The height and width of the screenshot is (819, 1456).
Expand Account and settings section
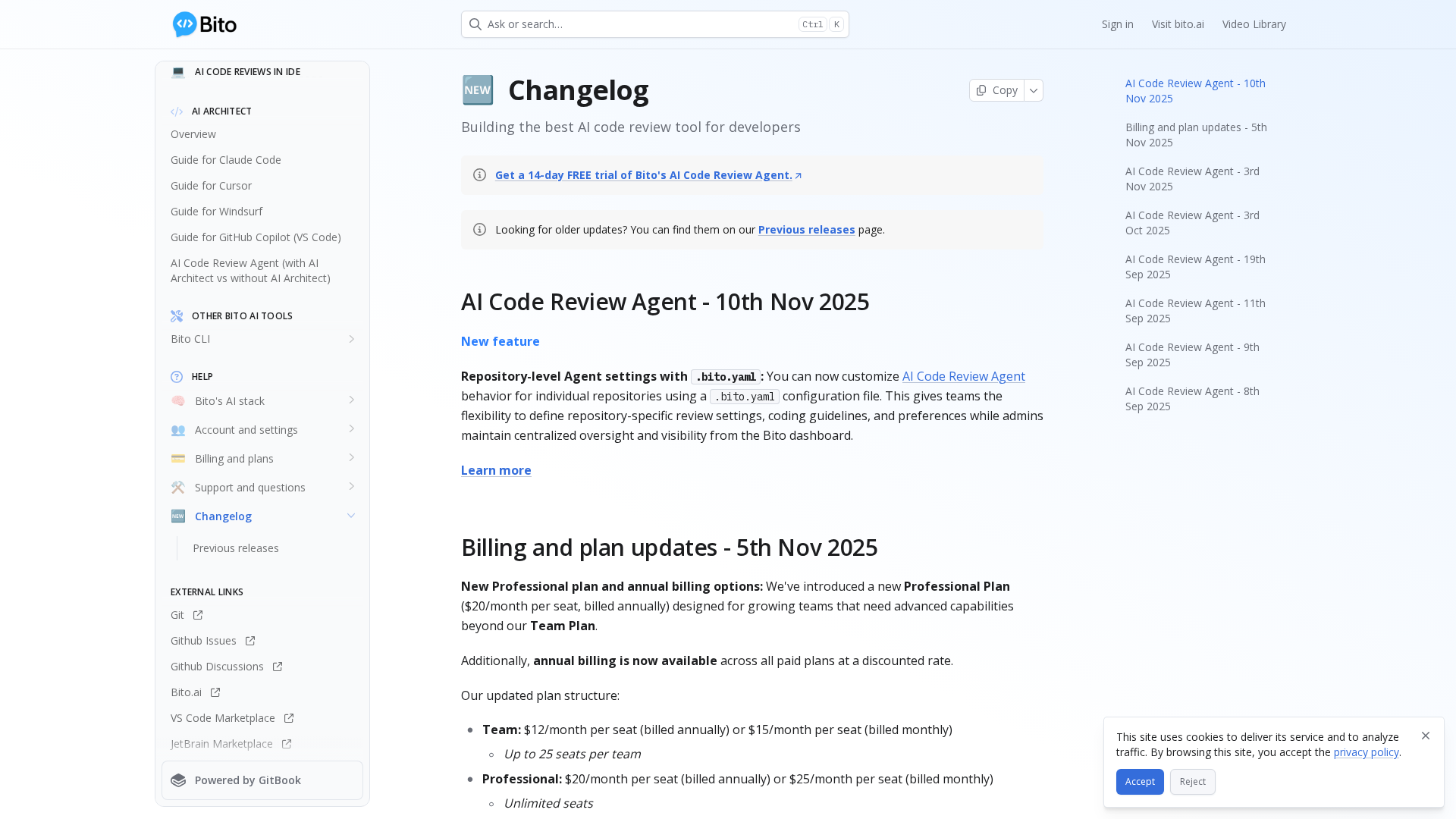pos(351,429)
